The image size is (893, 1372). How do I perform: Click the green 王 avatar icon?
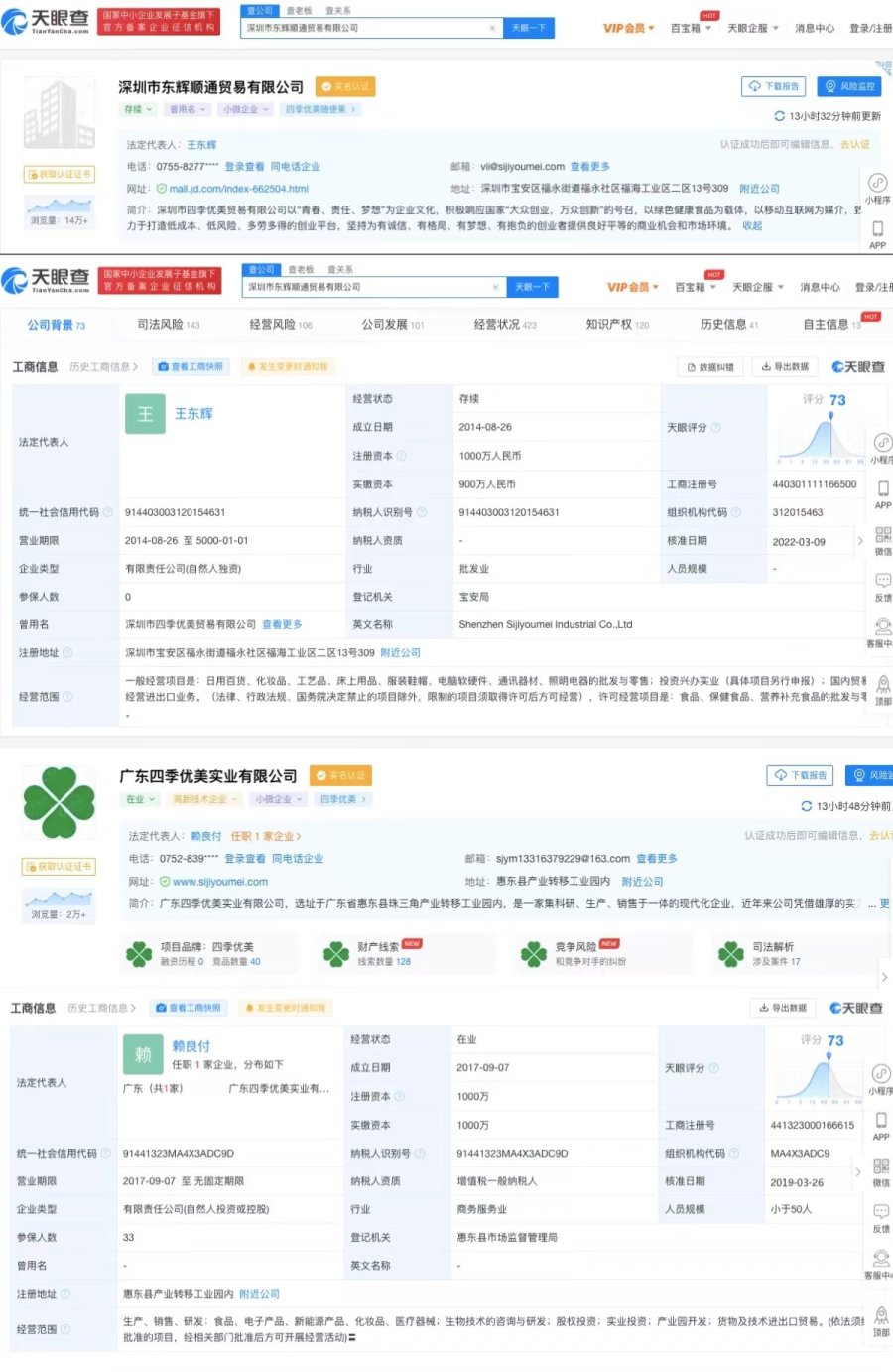pos(145,414)
